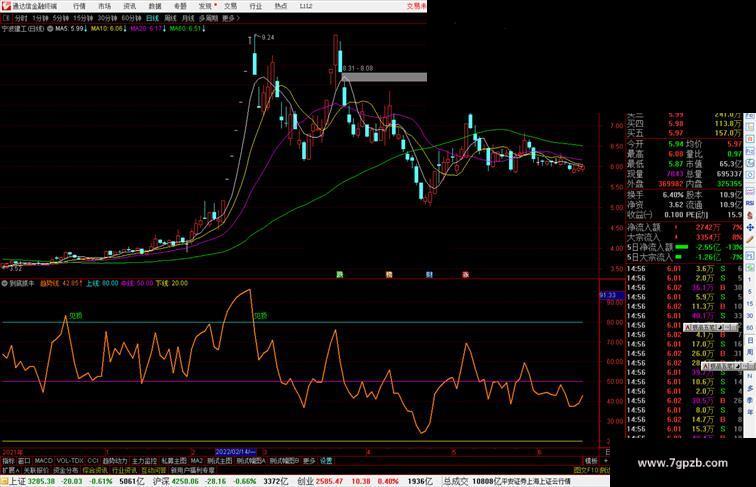Open the 互动问答 tab
The image size is (756, 487).
[x=154, y=470]
